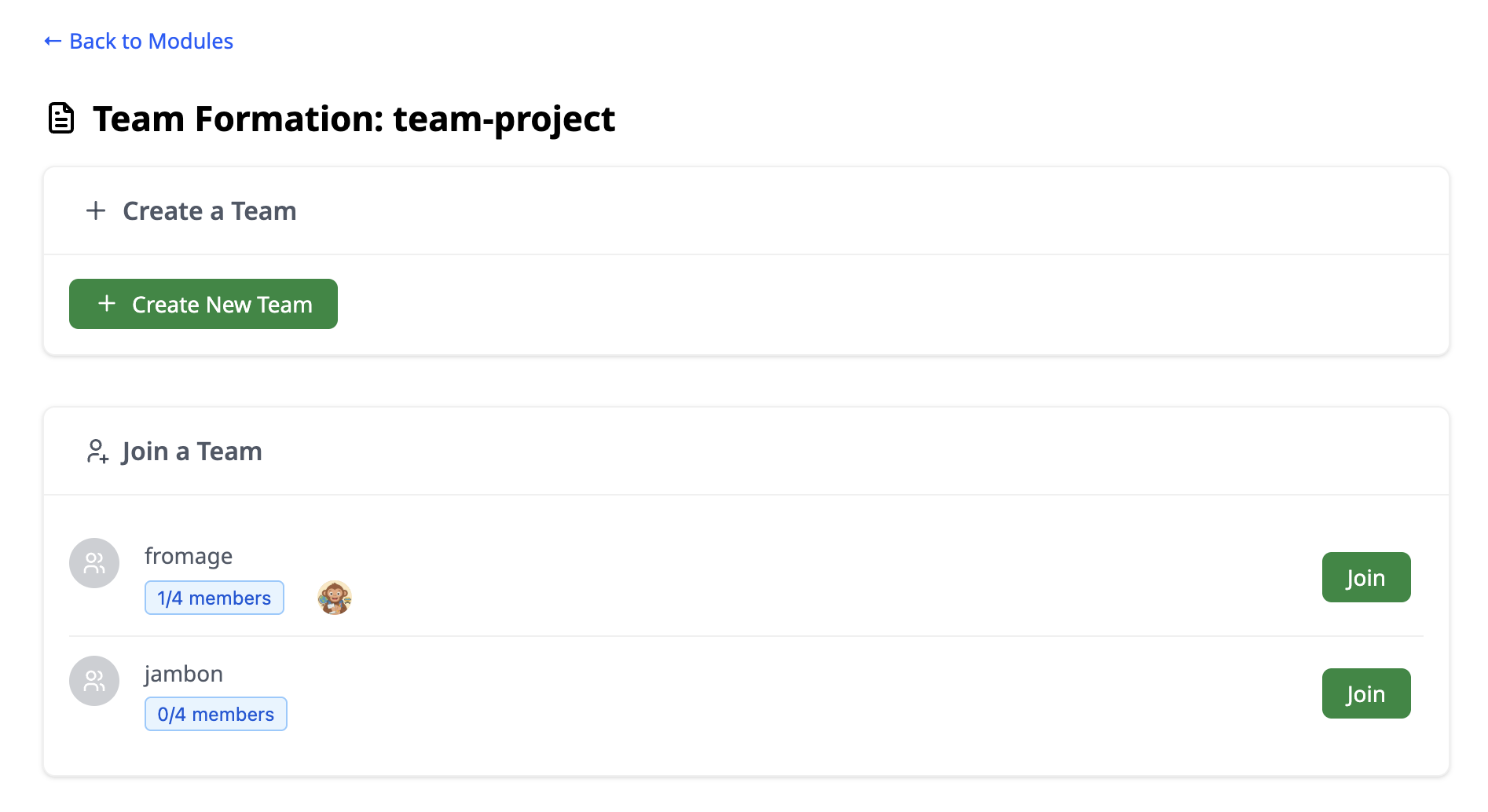1488x812 pixels.
Task: Click the 0/4 members badge for jambon
Action: pyautogui.click(x=215, y=714)
